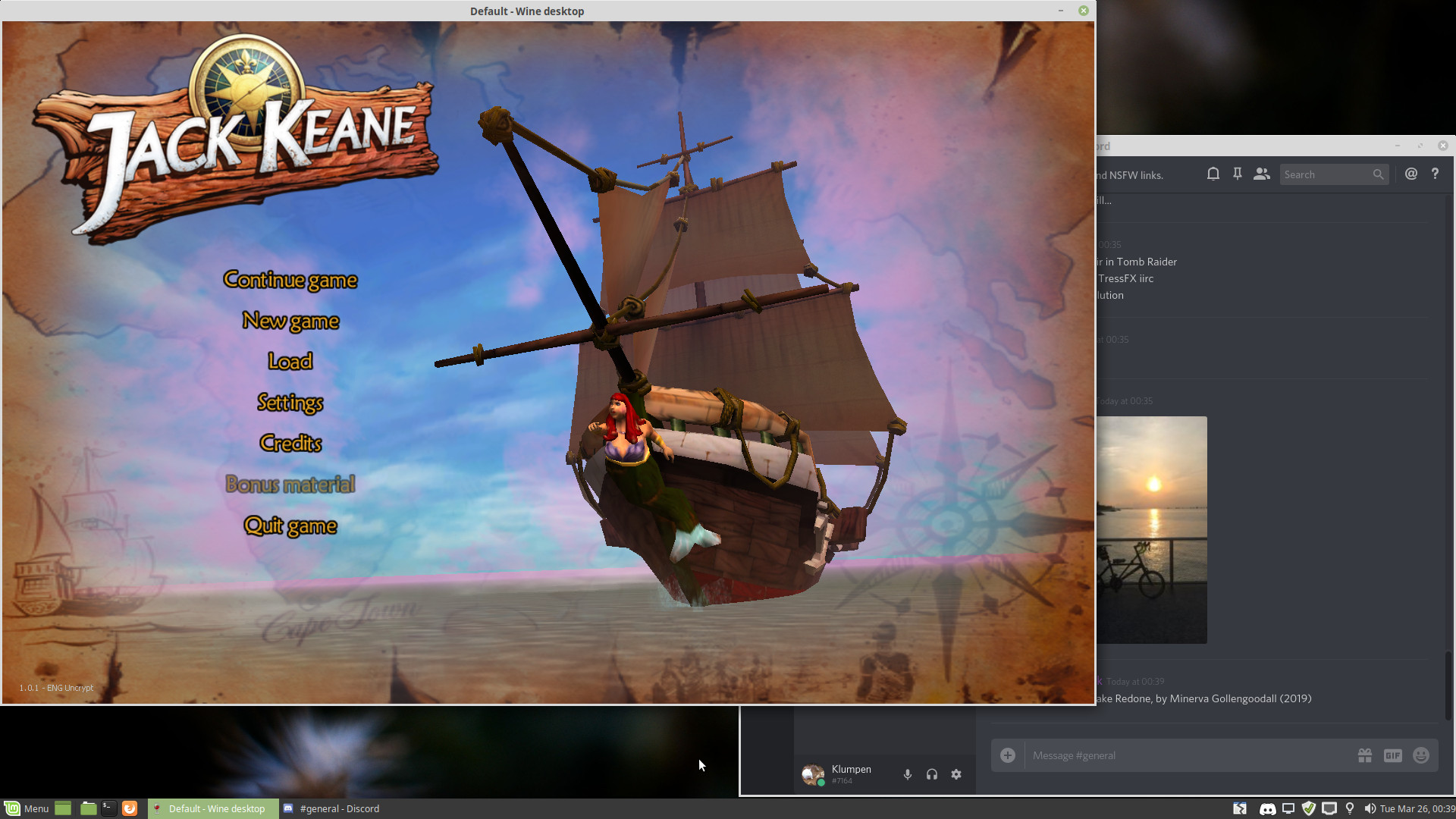
Task: Mute microphone in Discord user panel
Action: pos(907,774)
